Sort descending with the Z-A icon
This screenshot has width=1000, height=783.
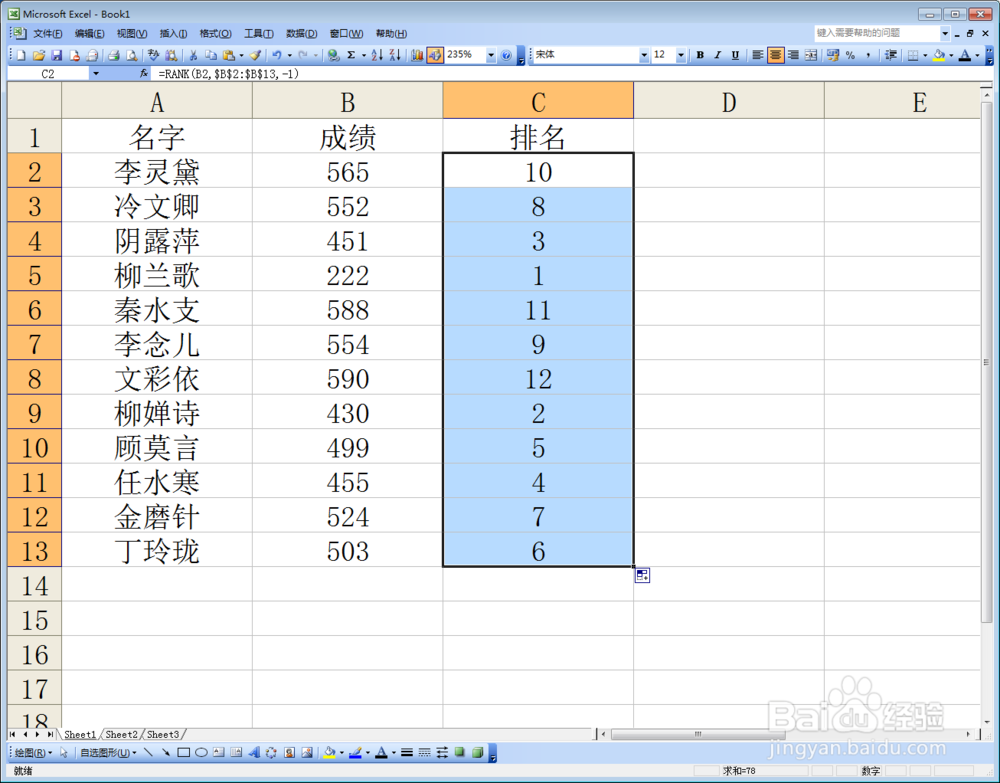pos(395,55)
